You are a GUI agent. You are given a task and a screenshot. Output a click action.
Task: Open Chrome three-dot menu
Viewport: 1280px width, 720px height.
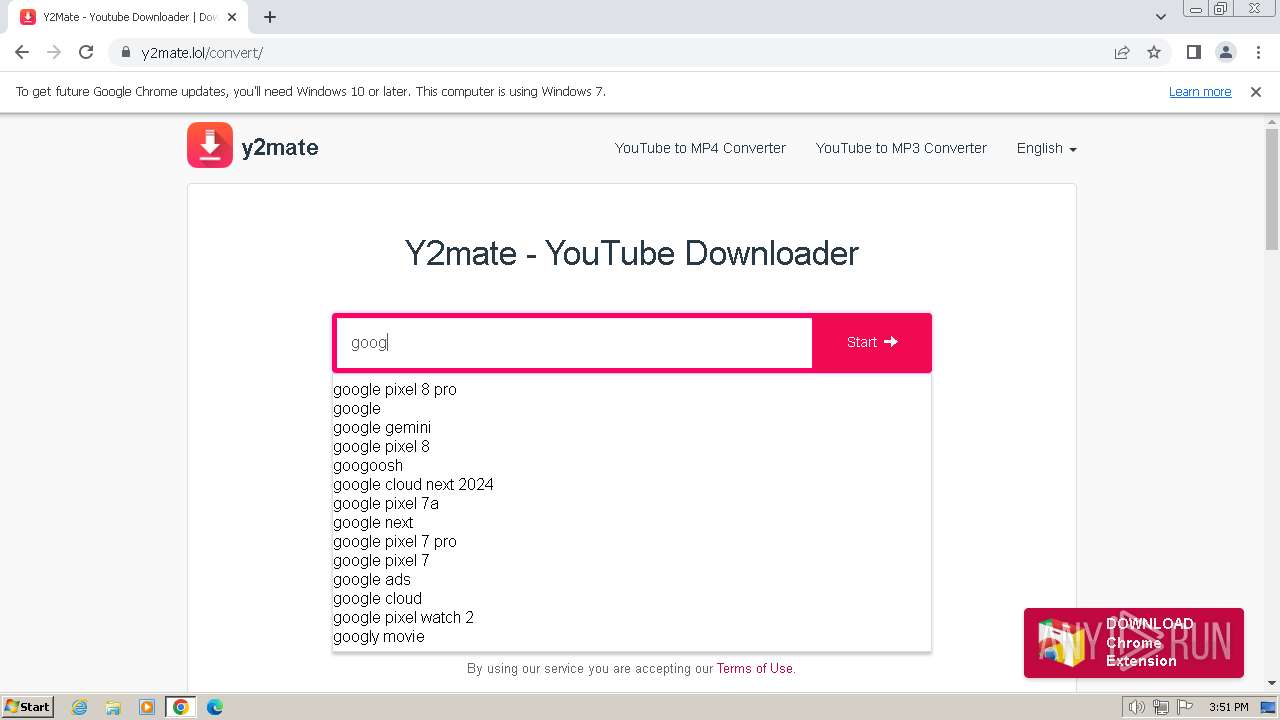pyautogui.click(x=1258, y=52)
